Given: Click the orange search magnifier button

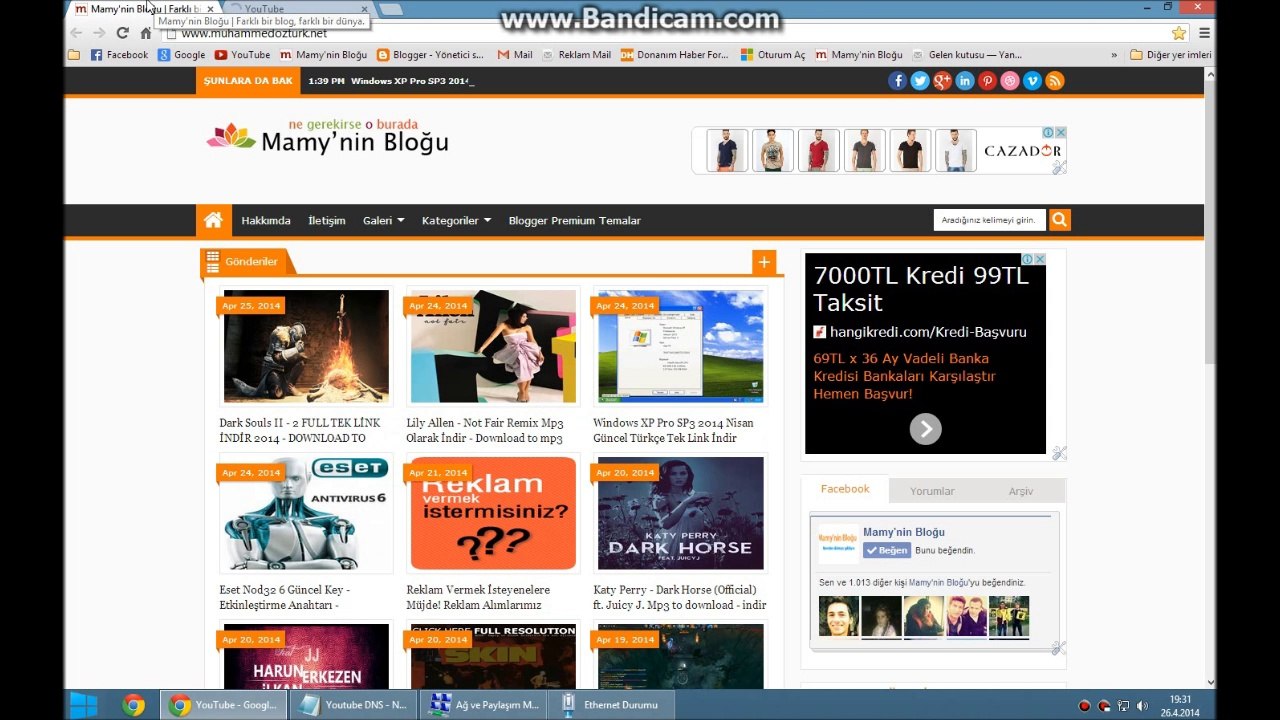Looking at the screenshot, I should coord(1060,220).
